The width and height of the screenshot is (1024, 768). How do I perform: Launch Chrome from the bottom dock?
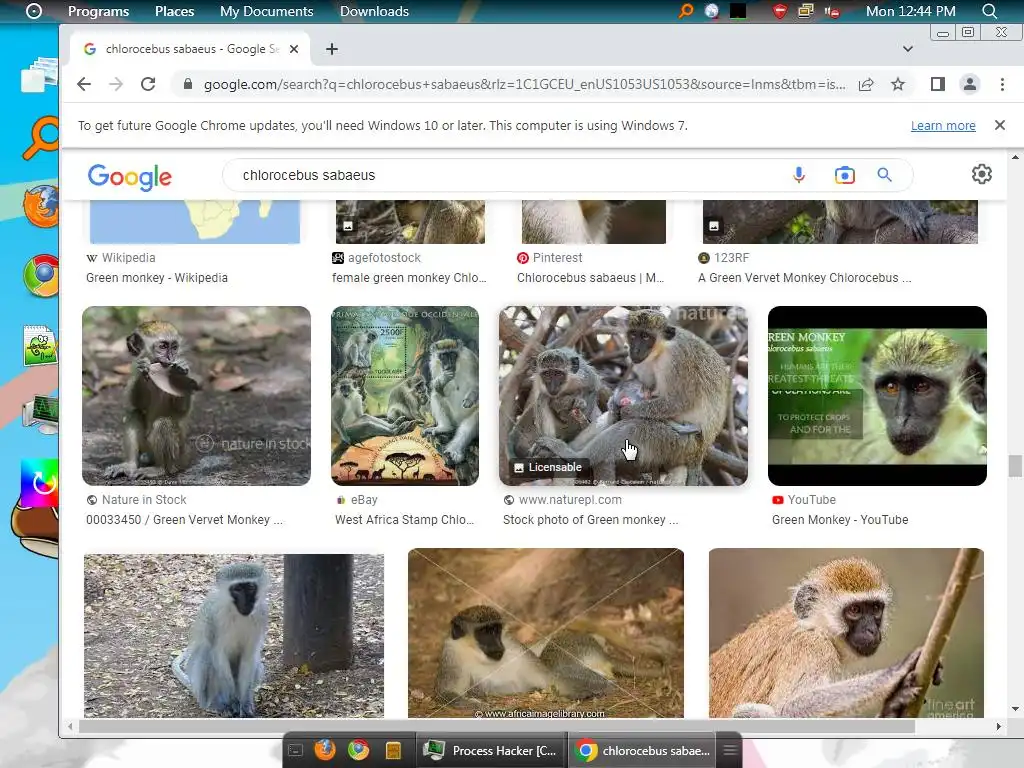coord(358,750)
